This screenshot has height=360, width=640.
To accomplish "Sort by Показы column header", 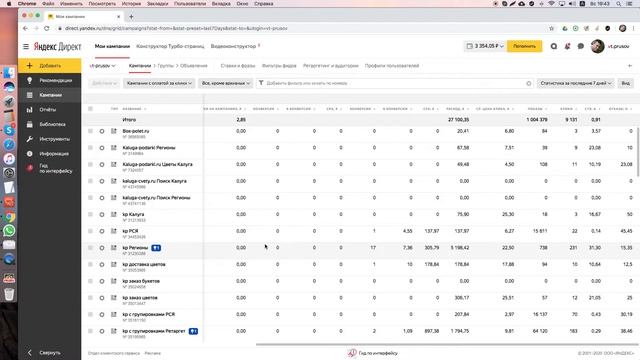I will coord(537,109).
